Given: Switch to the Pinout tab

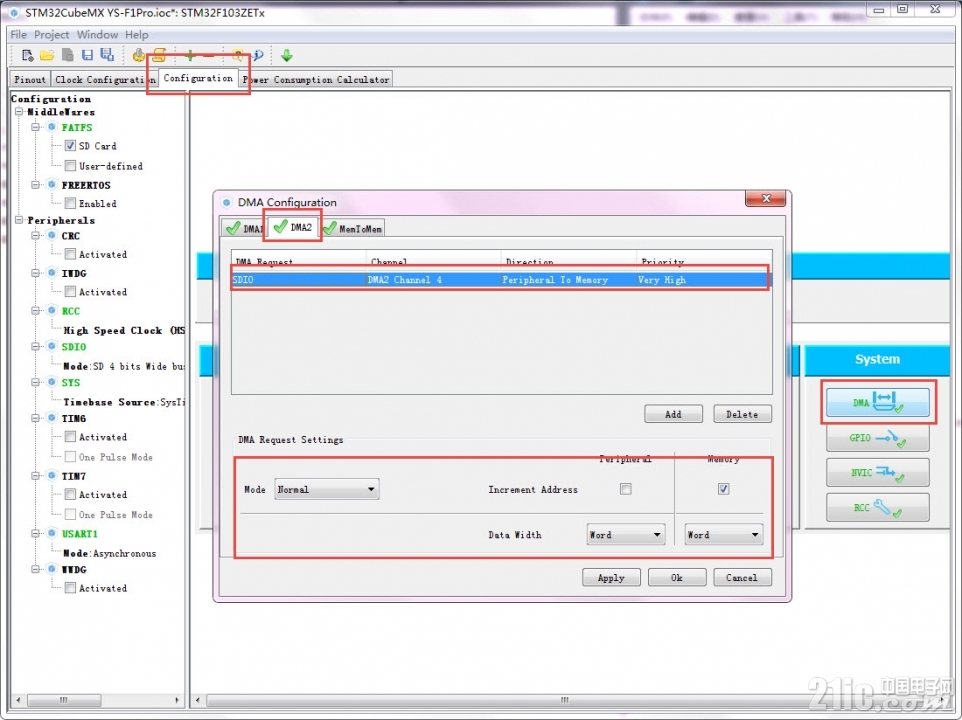Looking at the screenshot, I should click(30, 80).
